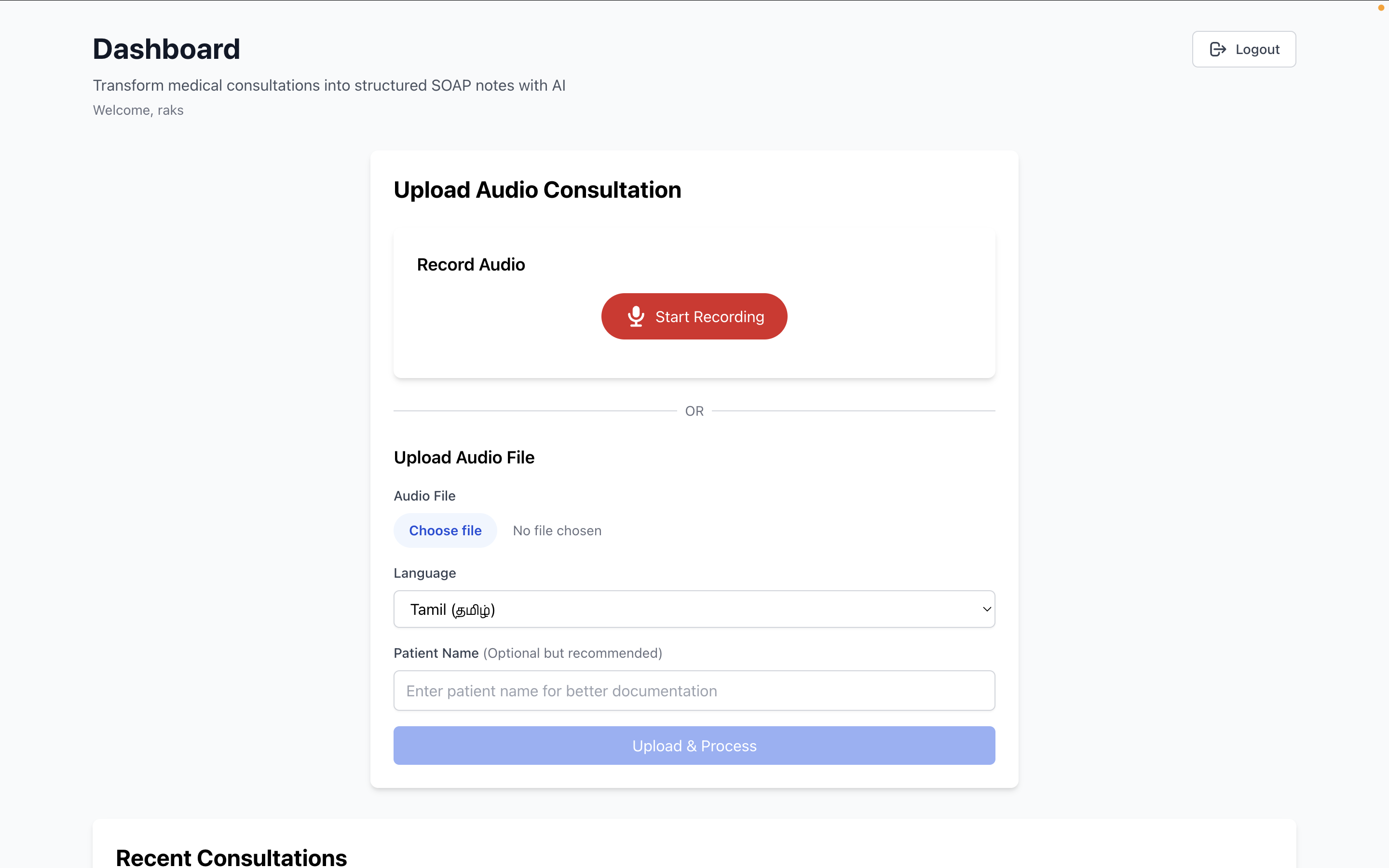Click the microphone icon

tap(635, 316)
